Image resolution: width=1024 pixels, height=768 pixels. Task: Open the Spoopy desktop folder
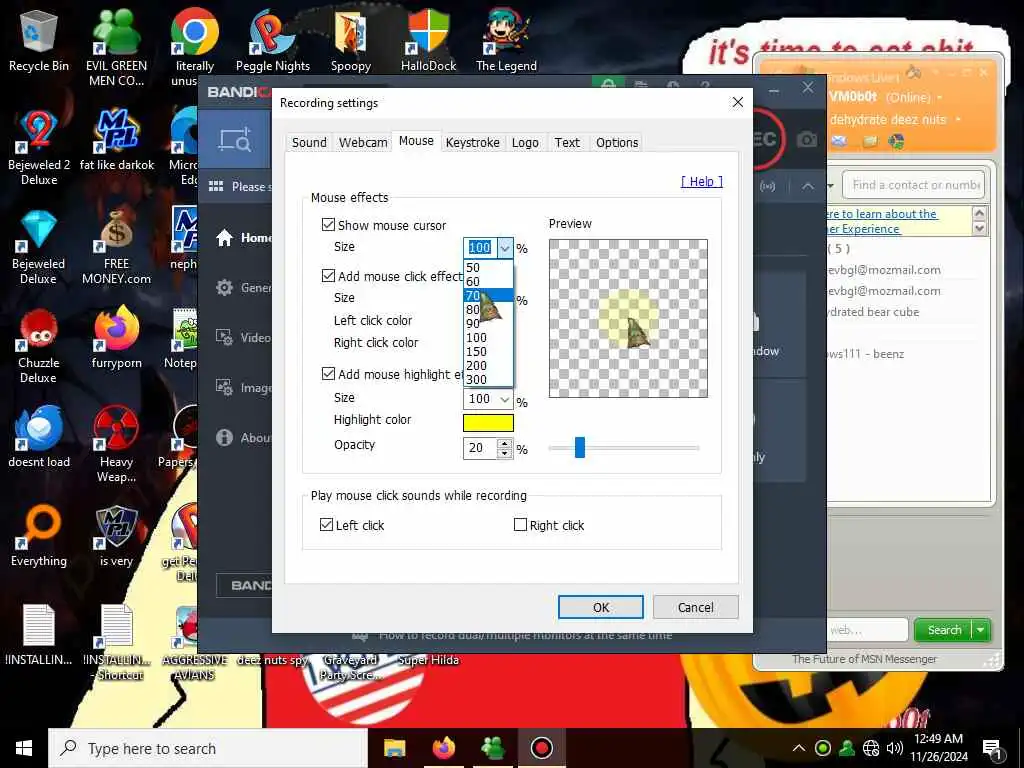[x=351, y=39]
